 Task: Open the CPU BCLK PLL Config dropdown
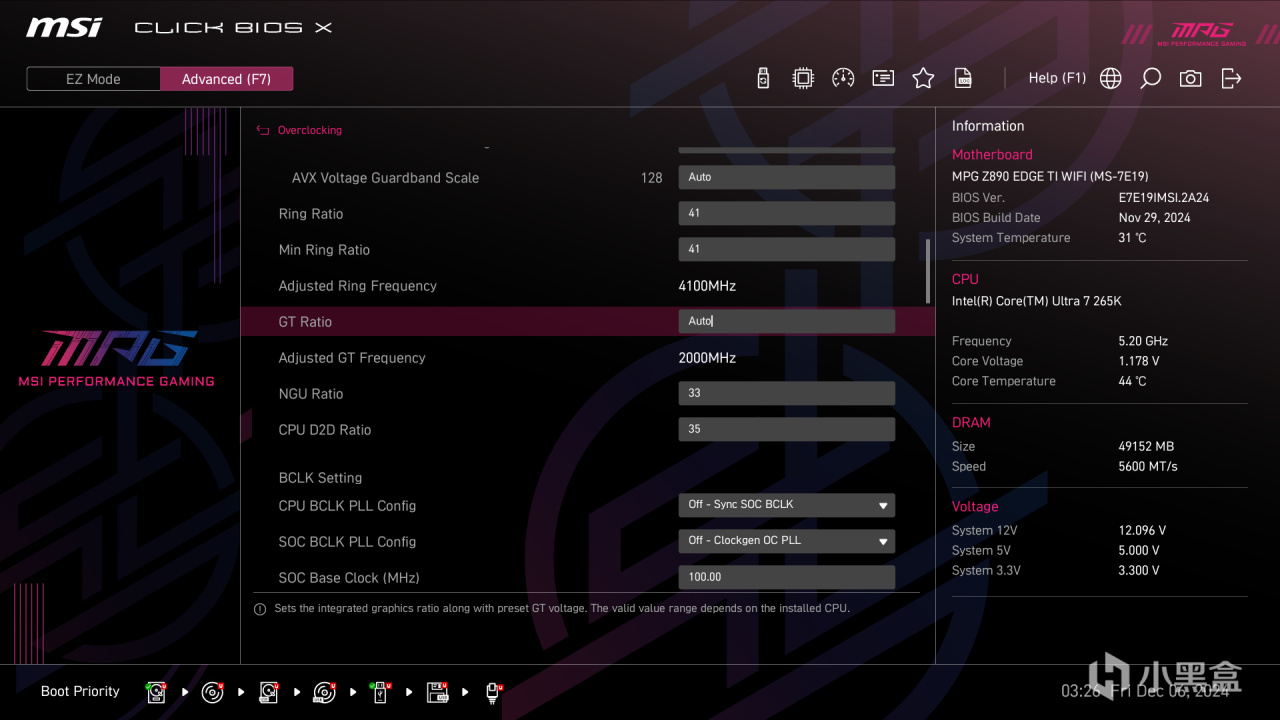tap(786, 505)
